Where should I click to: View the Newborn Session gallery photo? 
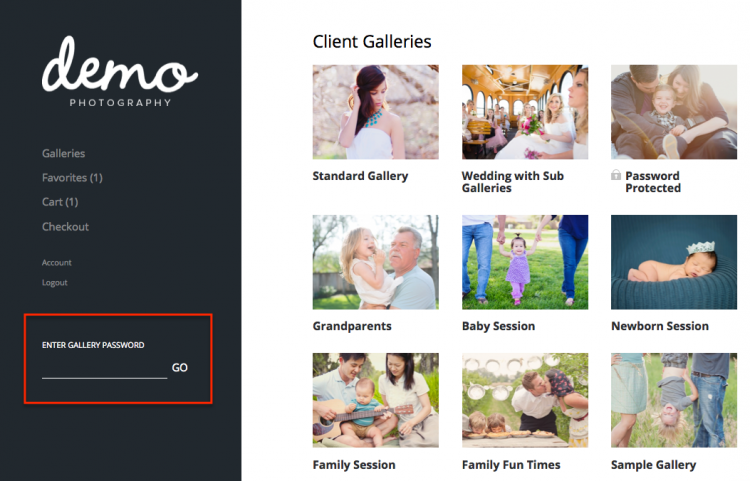pos(674,262)
